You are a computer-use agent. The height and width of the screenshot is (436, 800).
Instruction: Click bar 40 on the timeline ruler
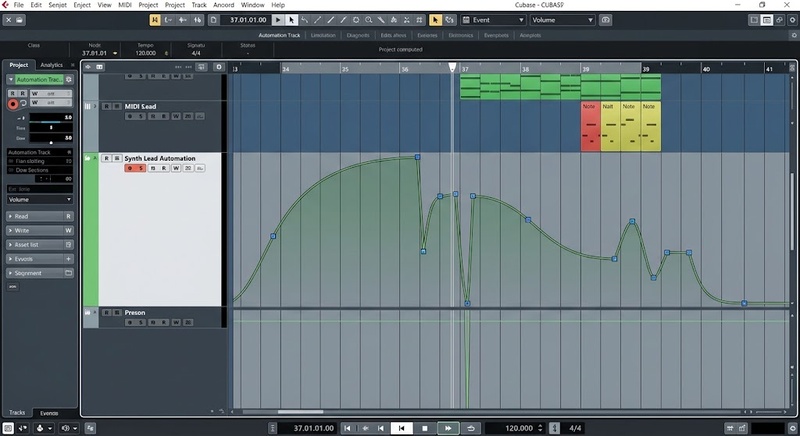click(x=706, y=69)
